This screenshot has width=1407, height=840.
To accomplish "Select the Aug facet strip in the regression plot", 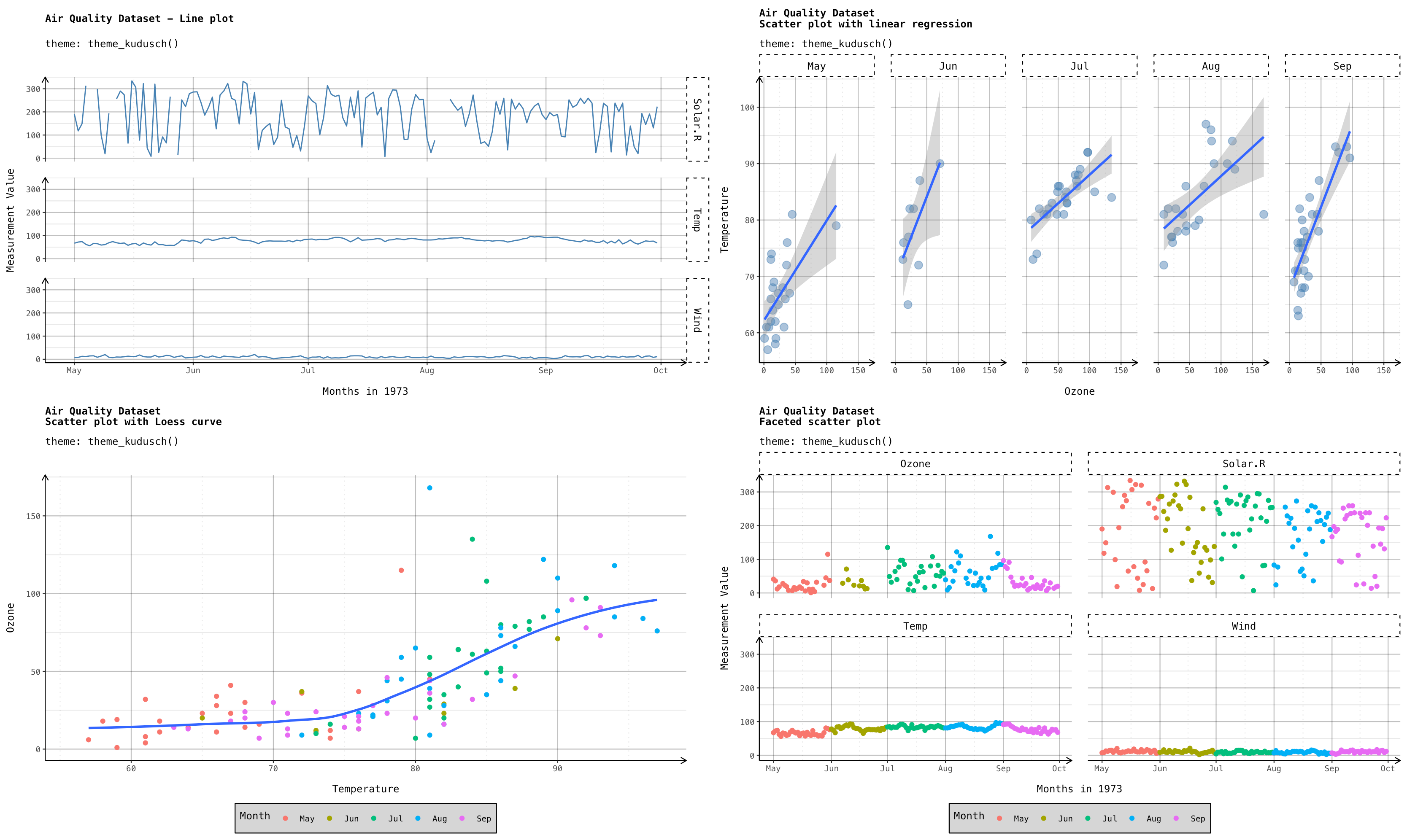I will (1210, 66).
